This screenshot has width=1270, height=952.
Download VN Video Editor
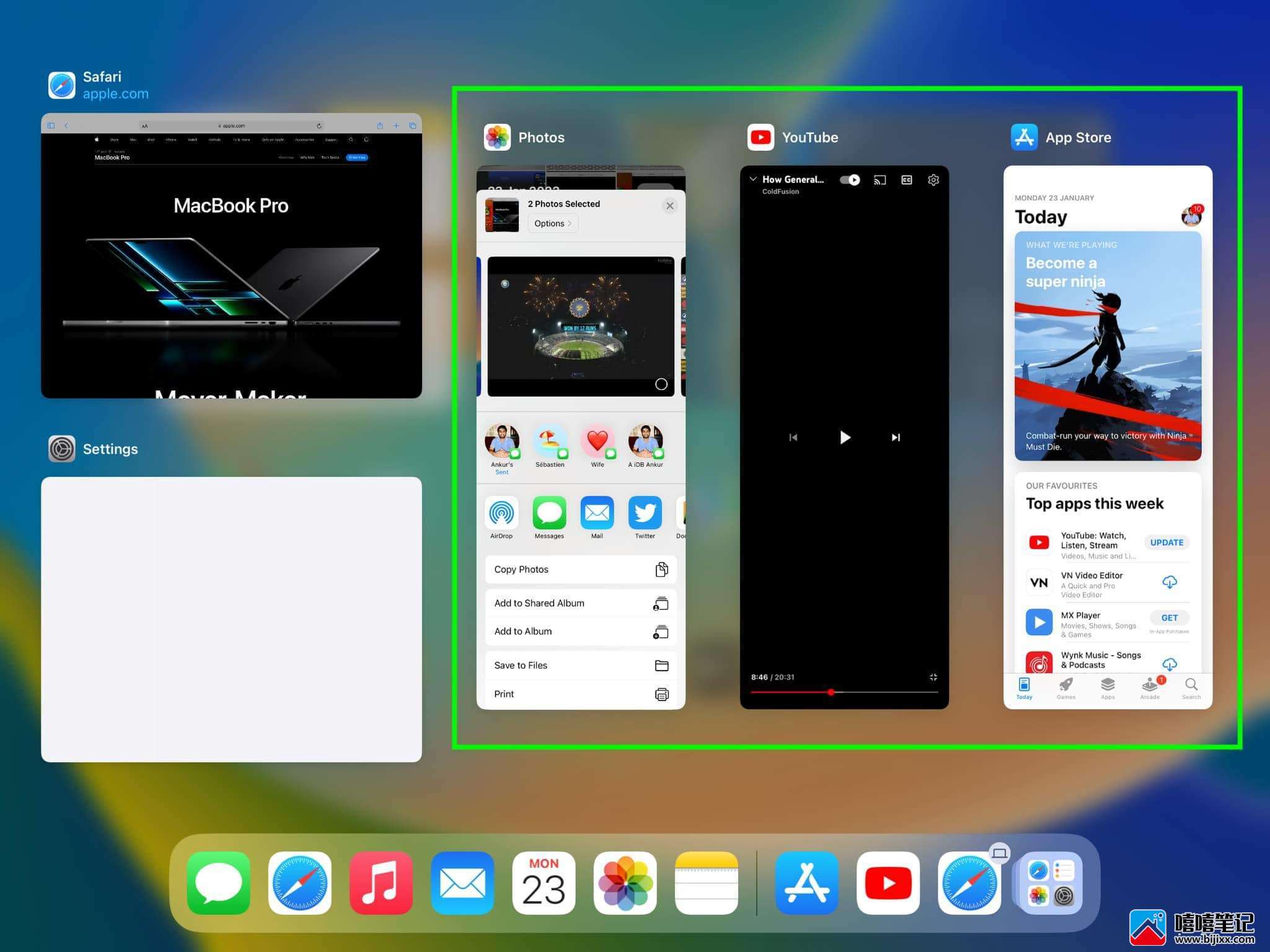pos(1169,583)
